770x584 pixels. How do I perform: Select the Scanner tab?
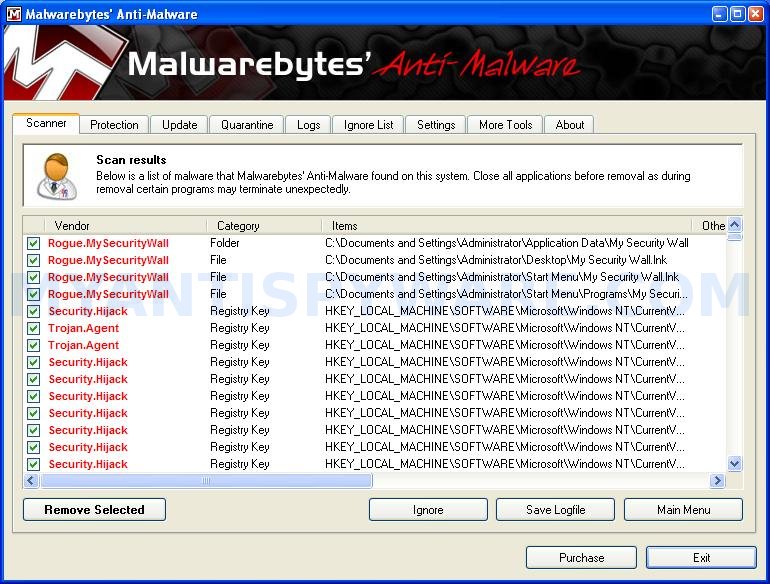coord(46,123)
